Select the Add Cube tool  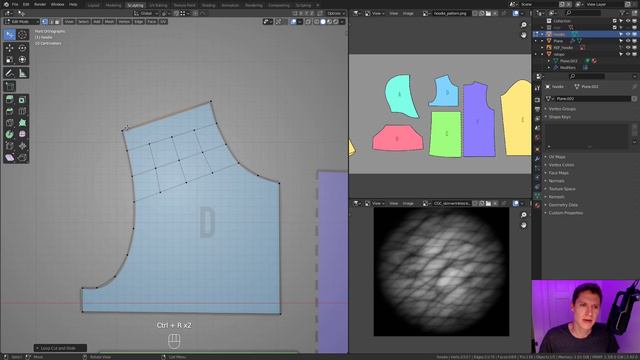9,86
